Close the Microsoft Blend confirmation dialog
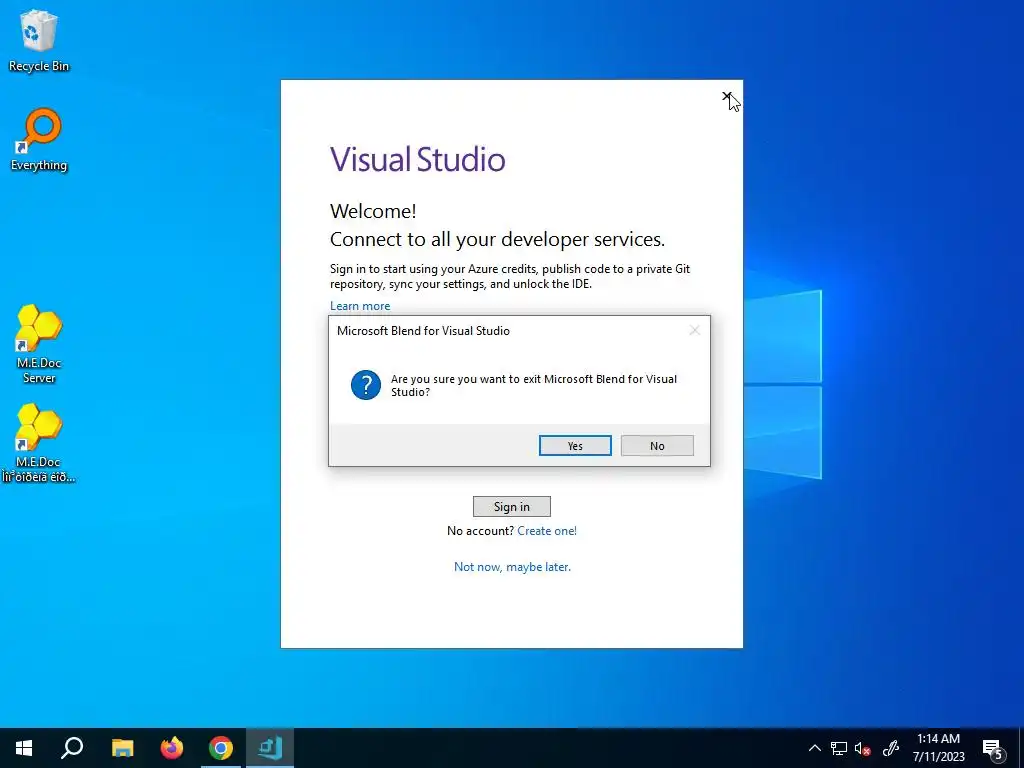 coord(694,330)
